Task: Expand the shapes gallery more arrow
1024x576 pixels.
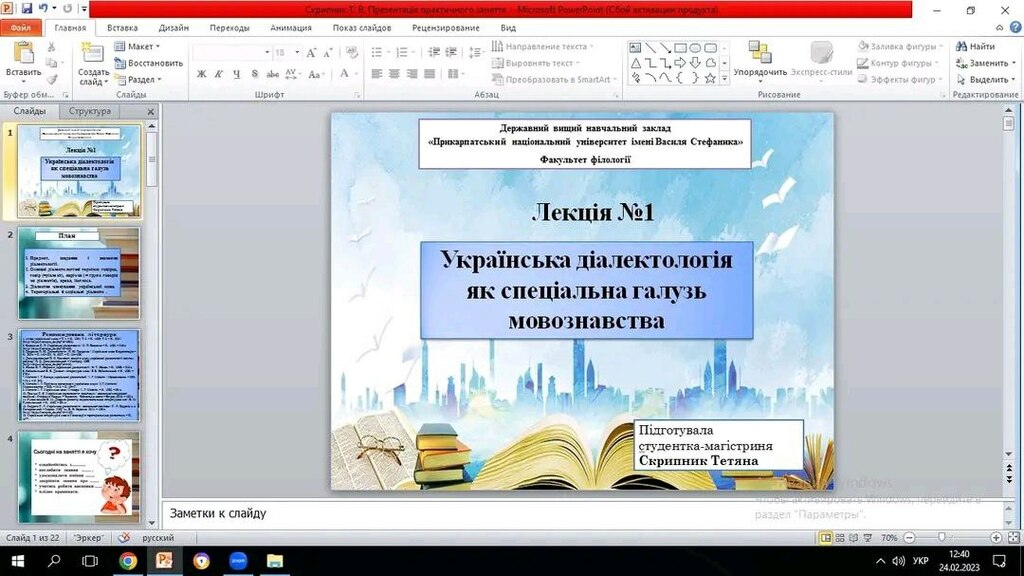Action: 724,79
